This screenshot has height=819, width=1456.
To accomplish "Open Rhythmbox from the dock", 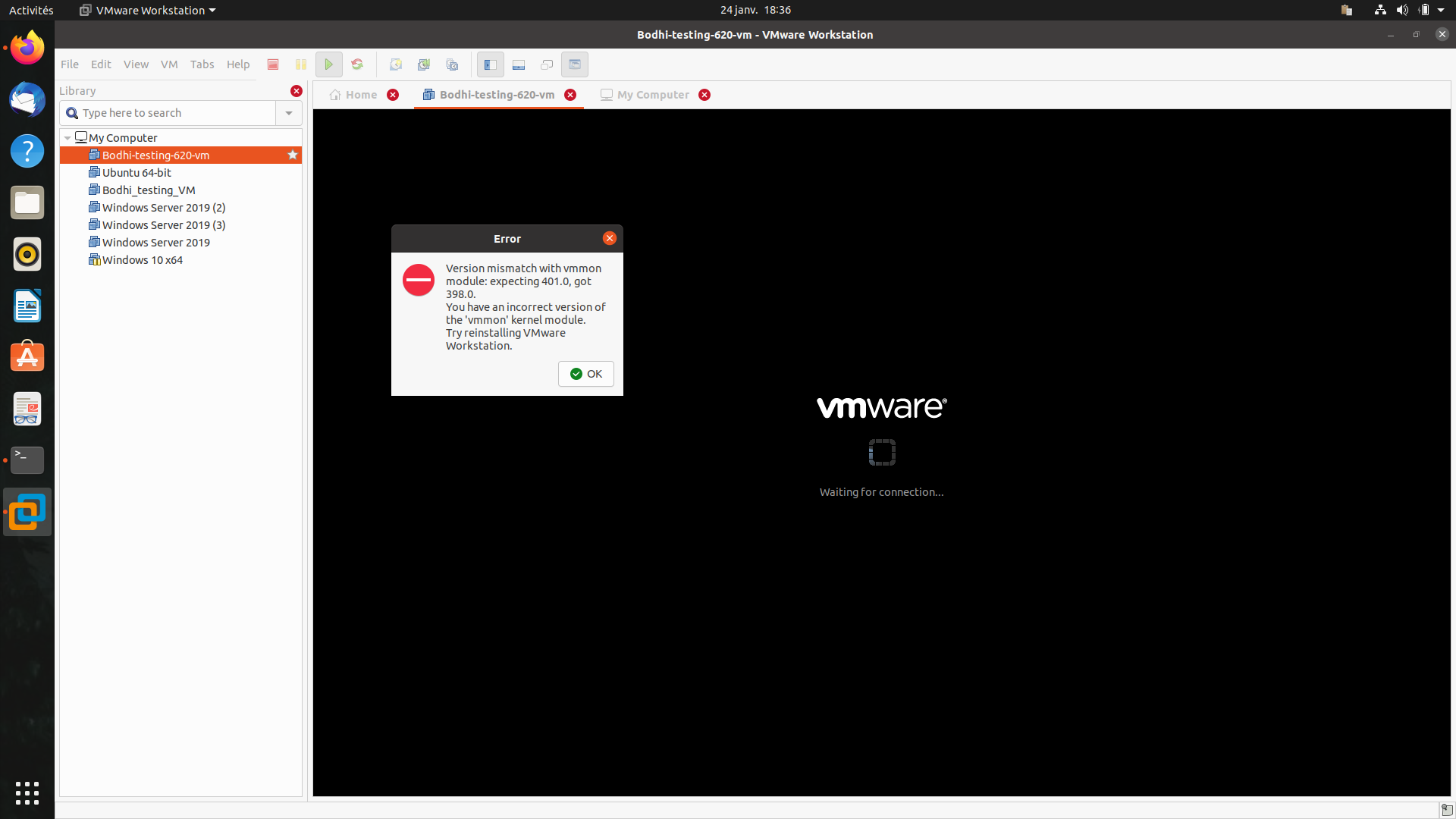I will [x=27, y=254].
